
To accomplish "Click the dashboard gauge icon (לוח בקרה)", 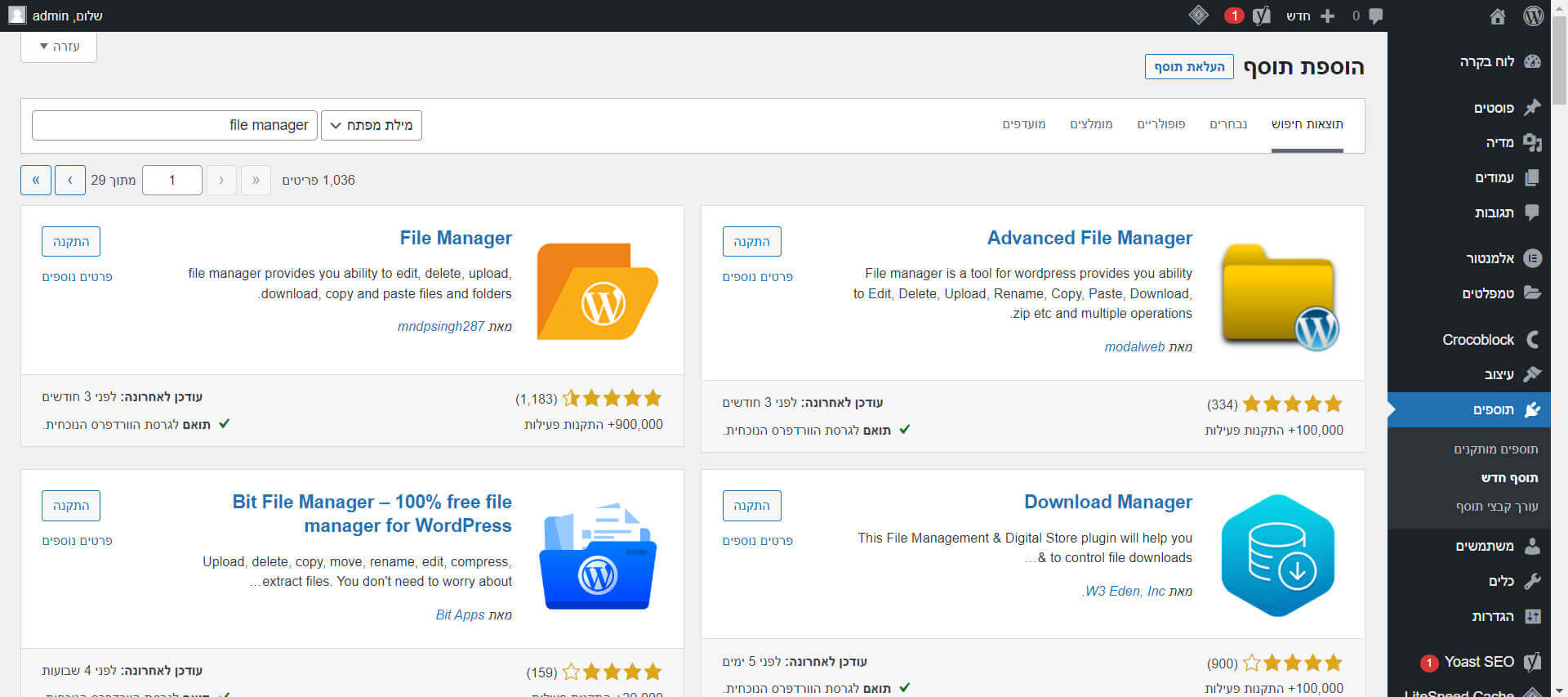I will click(x=1533, y=61).
